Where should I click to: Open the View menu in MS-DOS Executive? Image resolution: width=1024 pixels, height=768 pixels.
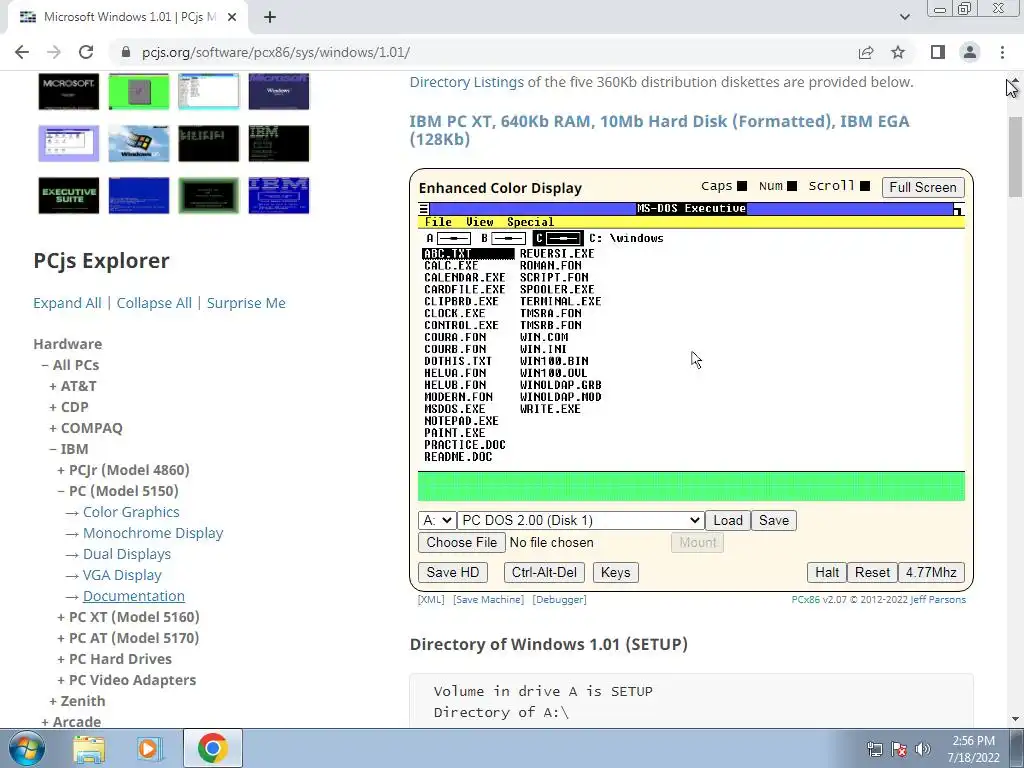(479, 222)
